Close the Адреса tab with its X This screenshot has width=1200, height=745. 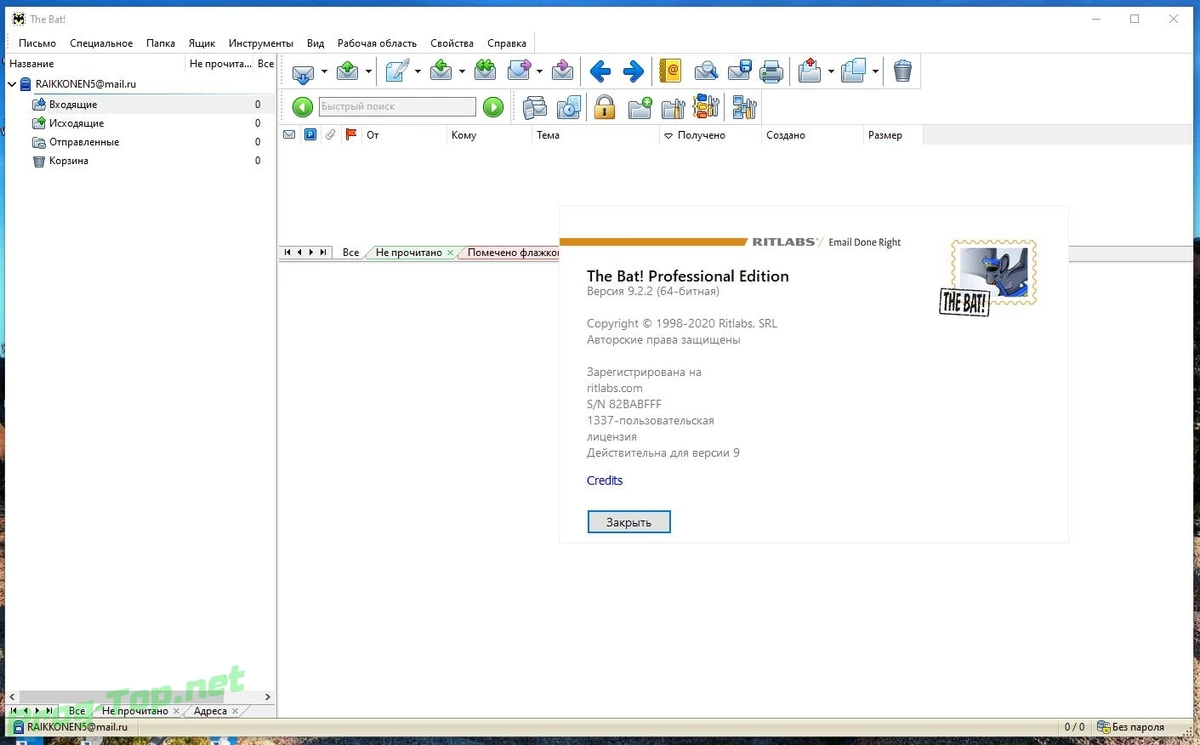point(236,711)
